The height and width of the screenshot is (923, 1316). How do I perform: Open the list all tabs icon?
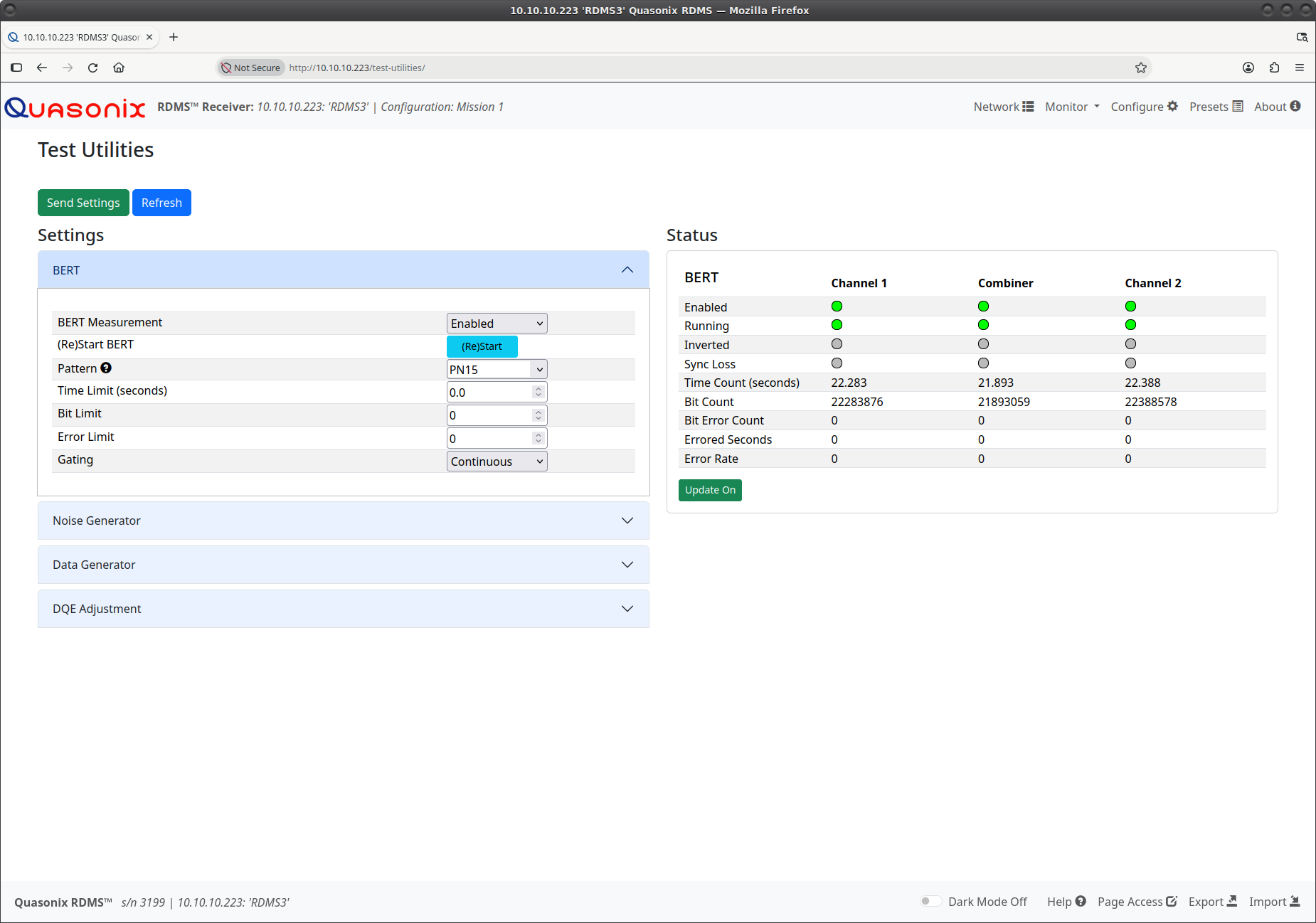1302,37
